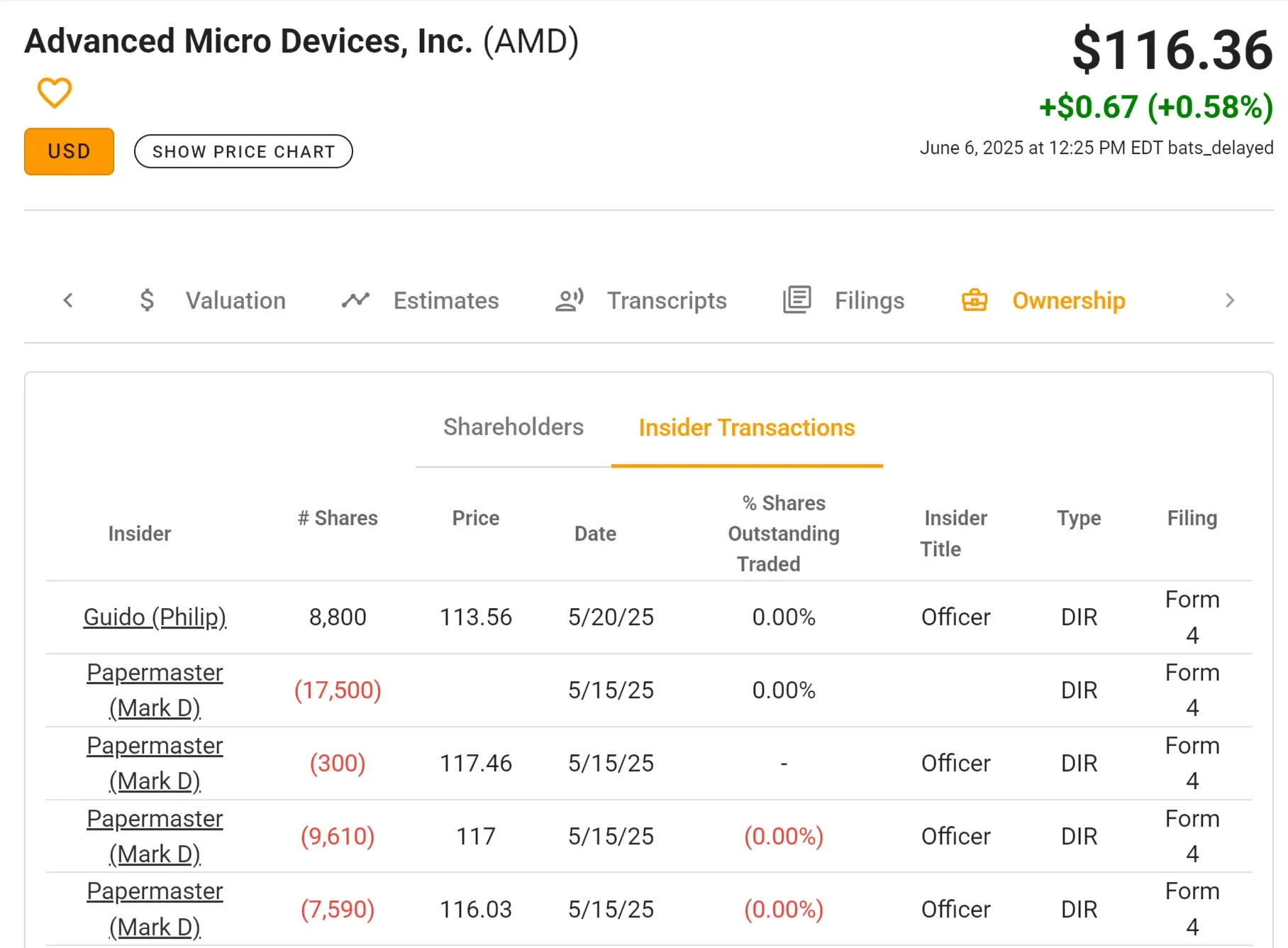Go to previous tabs with left chevron
This screenshot has width=1288, height=948.
(68, 300)
